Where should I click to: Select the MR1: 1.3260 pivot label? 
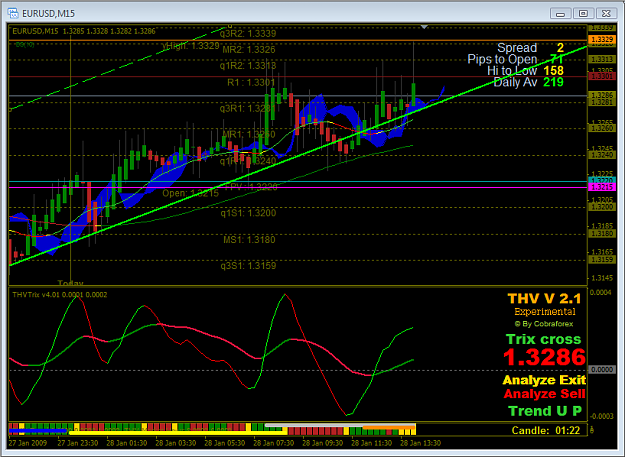[x=249, y=134]
